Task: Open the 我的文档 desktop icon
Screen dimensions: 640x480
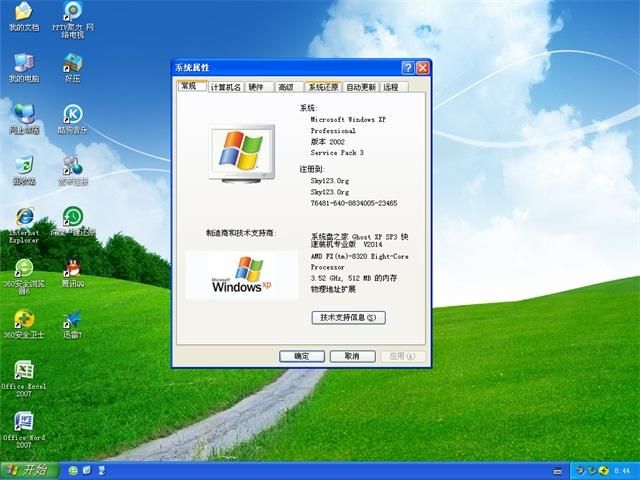Action: point(24,16)
